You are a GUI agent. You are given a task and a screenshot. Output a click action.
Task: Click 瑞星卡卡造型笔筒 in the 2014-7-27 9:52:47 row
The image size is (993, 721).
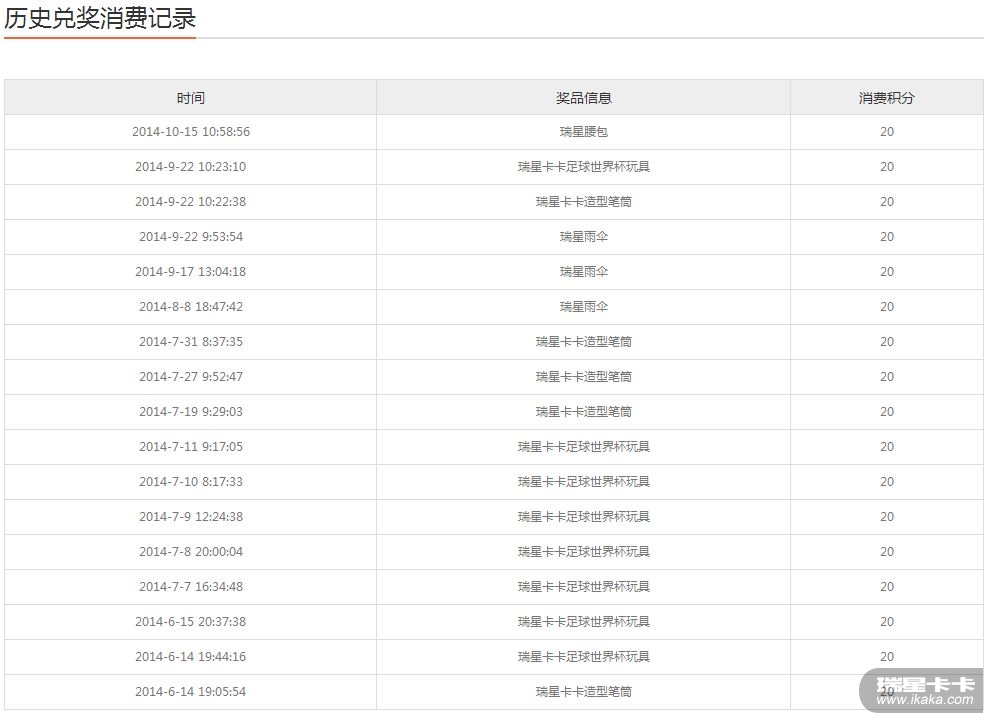[583, 376]
